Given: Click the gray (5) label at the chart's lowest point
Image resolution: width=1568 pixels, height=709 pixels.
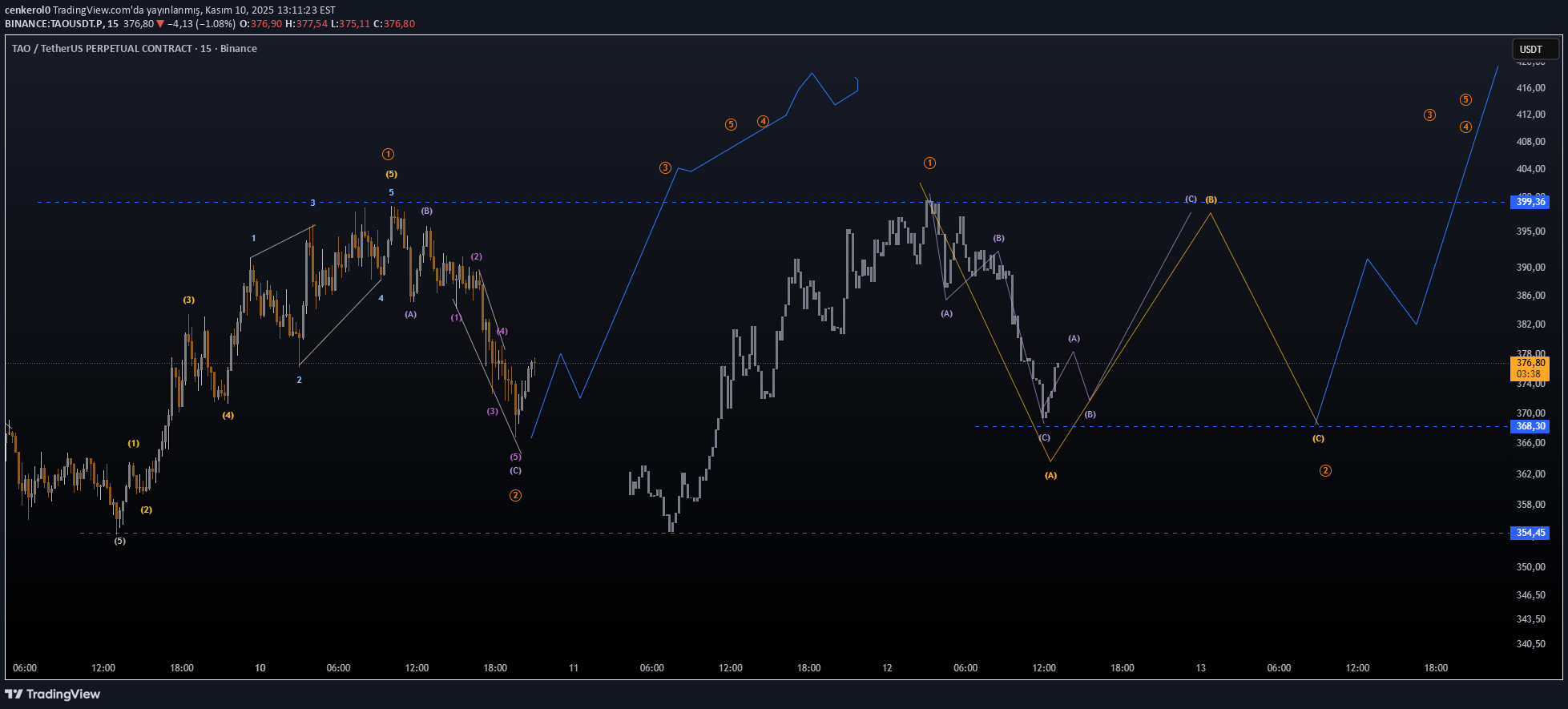Looking at the screenshot, I should click(x=119, y=542).
